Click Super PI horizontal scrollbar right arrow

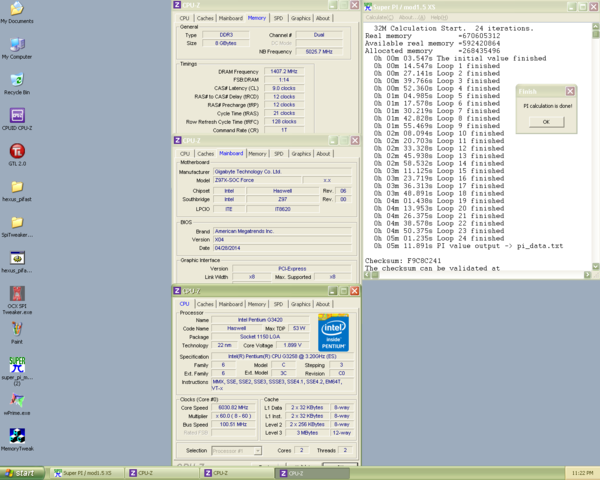[587, 274]
